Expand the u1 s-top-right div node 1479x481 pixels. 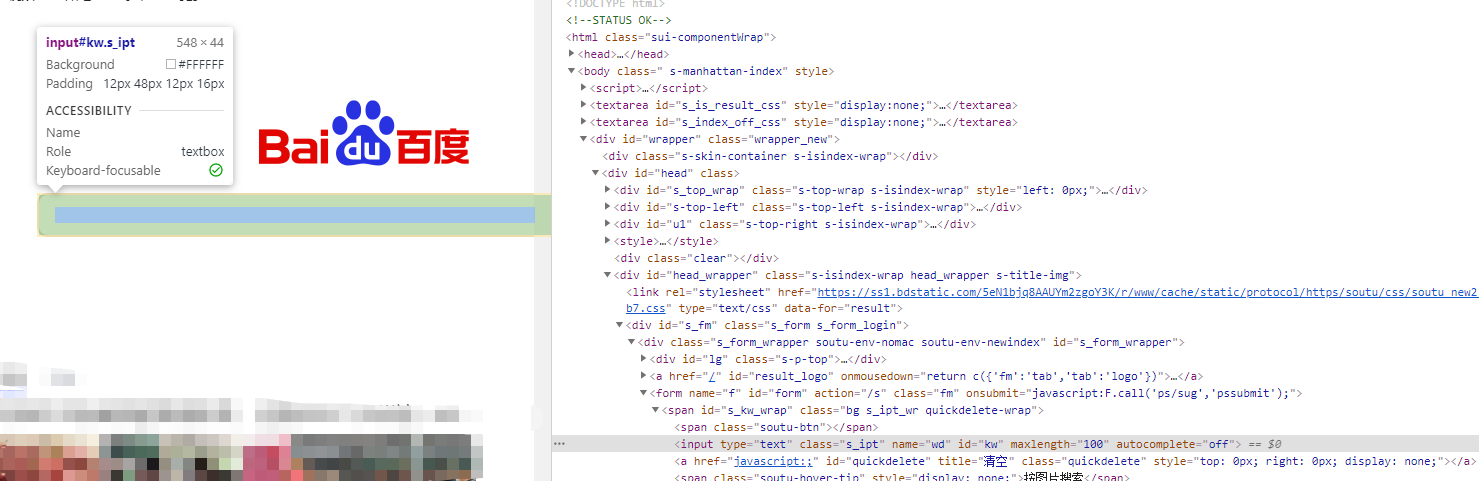[x=608, y=224]
